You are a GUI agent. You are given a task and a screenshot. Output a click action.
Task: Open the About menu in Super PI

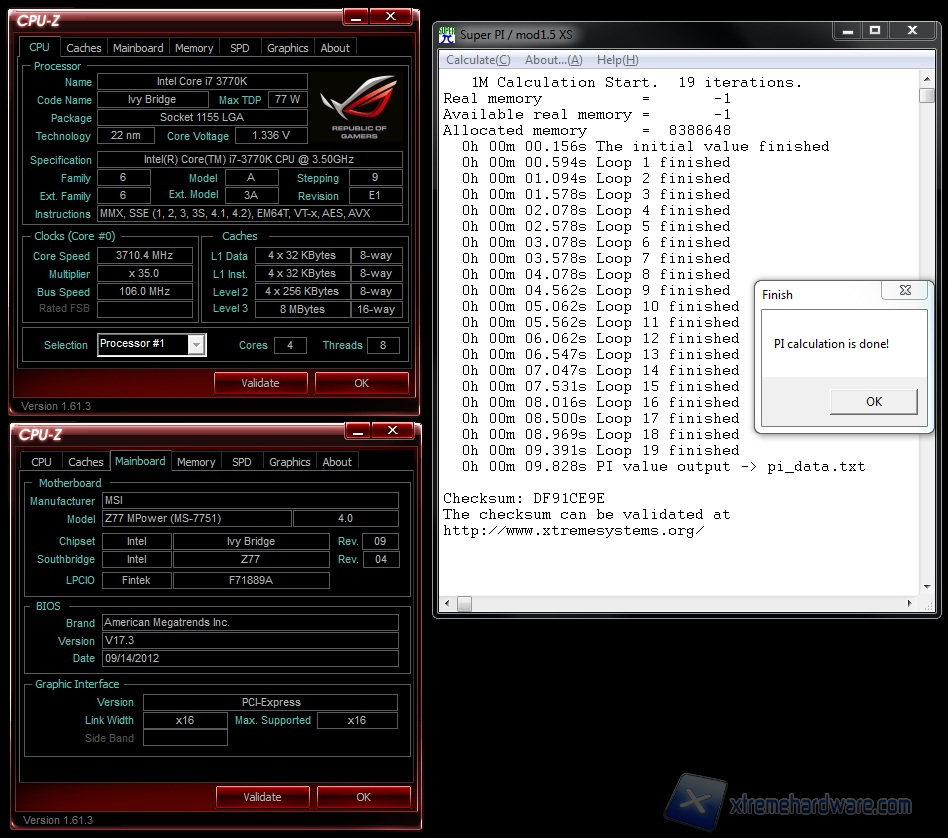pyautogui.click(x=553, y=60)
